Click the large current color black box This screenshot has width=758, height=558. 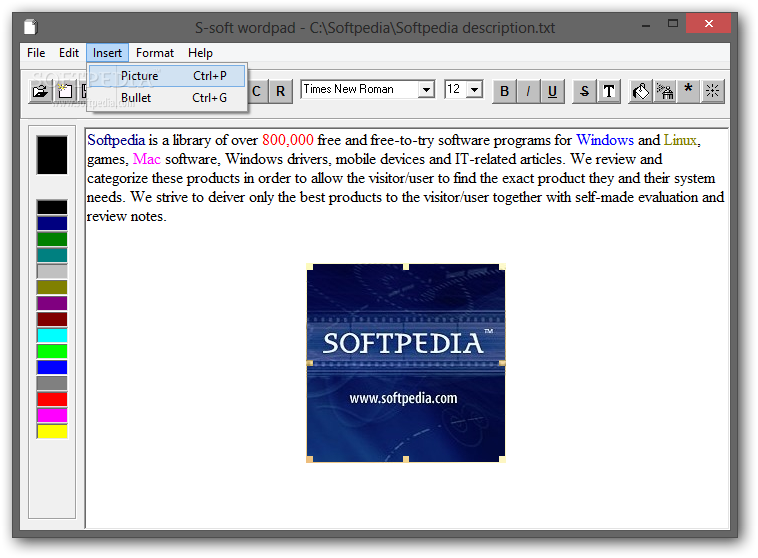52,155
